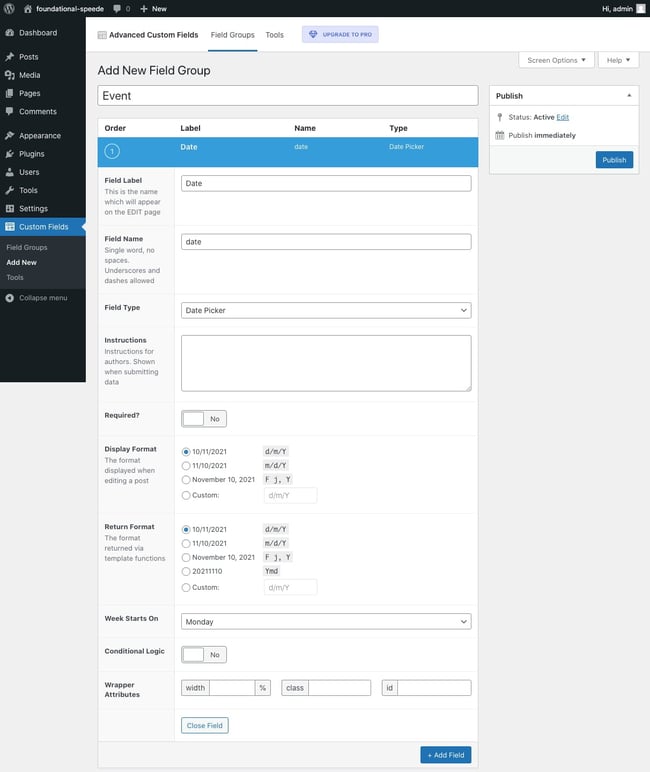
Task: Open Field Groups in sidebar submenu
Action: 27,247
